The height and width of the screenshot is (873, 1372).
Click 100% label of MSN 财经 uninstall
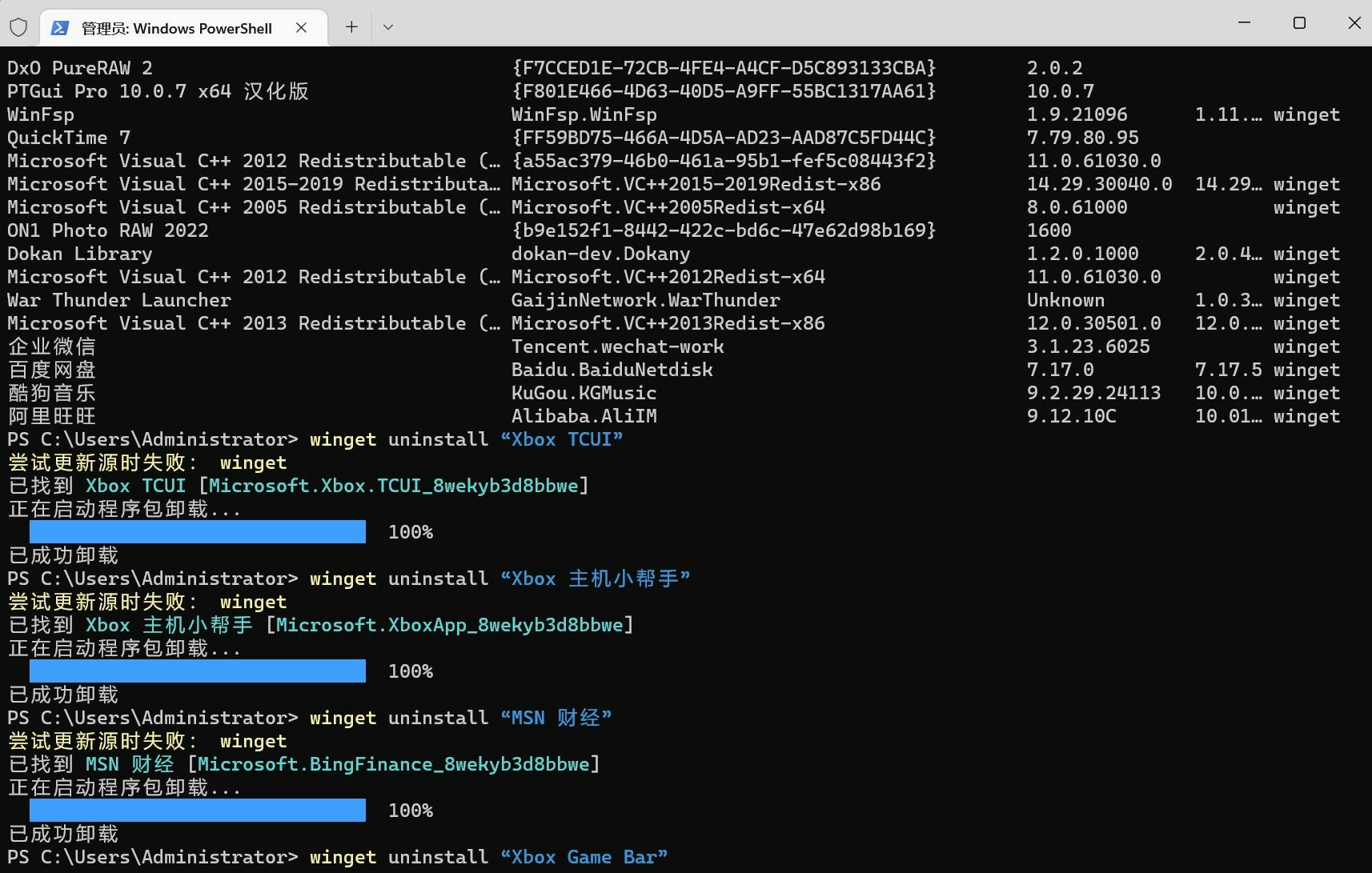[x=411, y=811]
